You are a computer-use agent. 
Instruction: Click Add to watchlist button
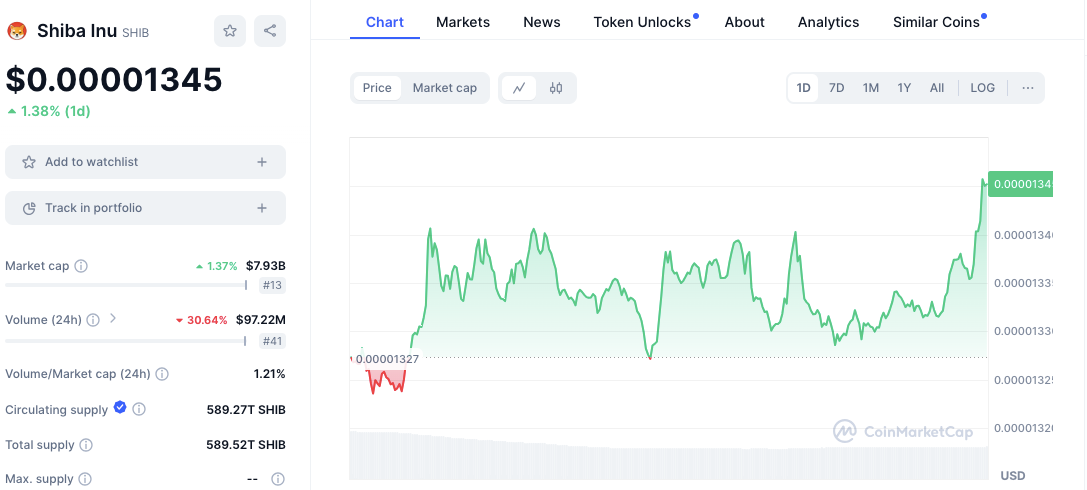pos(146,162)
